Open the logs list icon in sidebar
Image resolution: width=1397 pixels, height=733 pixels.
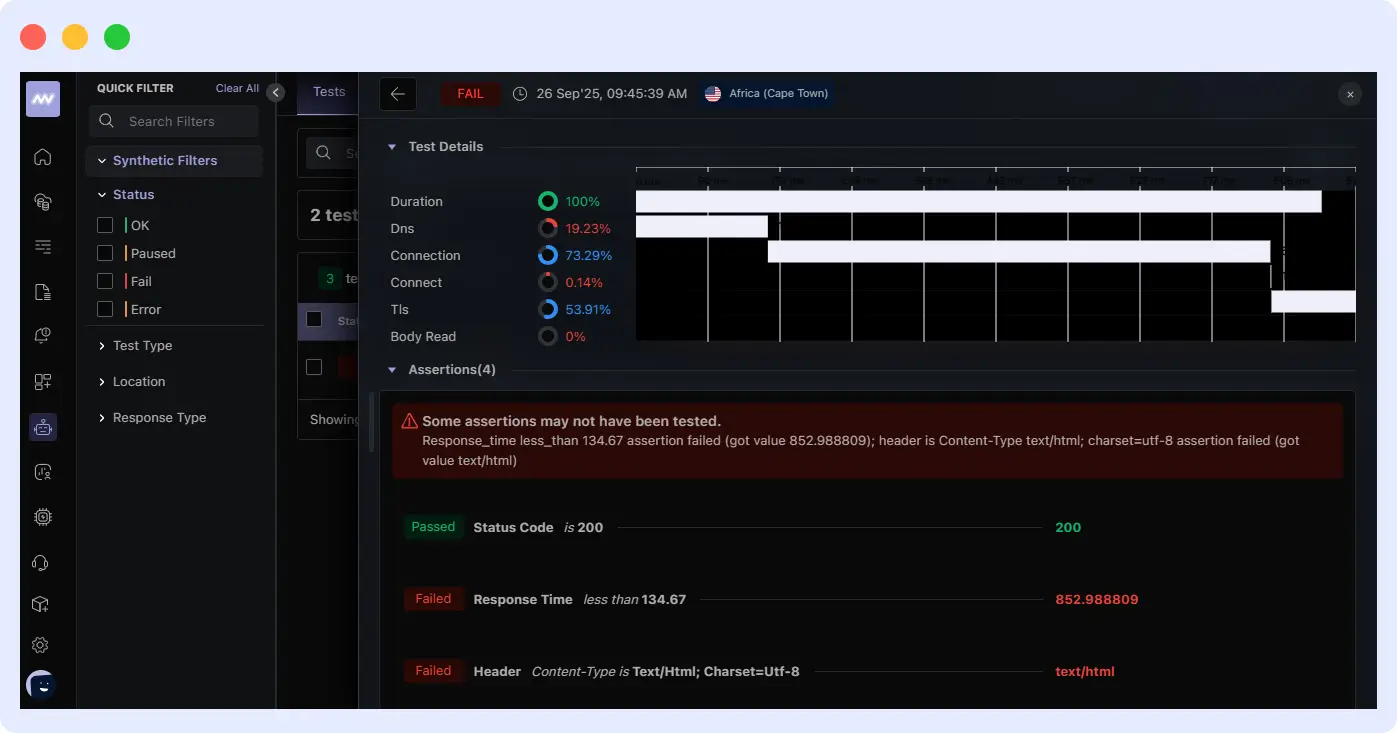tap(42, 246)
